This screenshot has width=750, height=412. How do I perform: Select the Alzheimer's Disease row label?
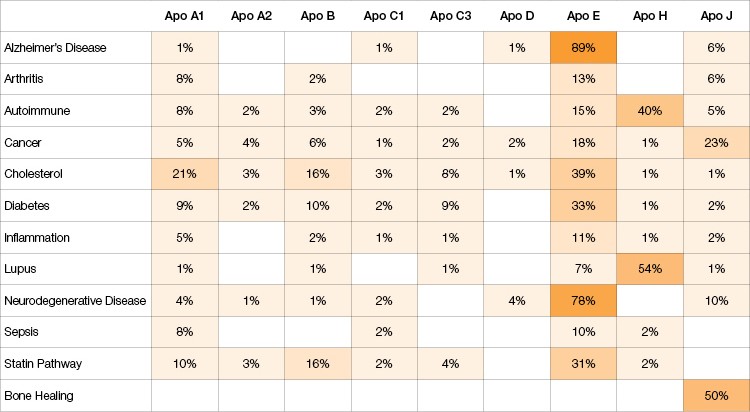point(55,48)
